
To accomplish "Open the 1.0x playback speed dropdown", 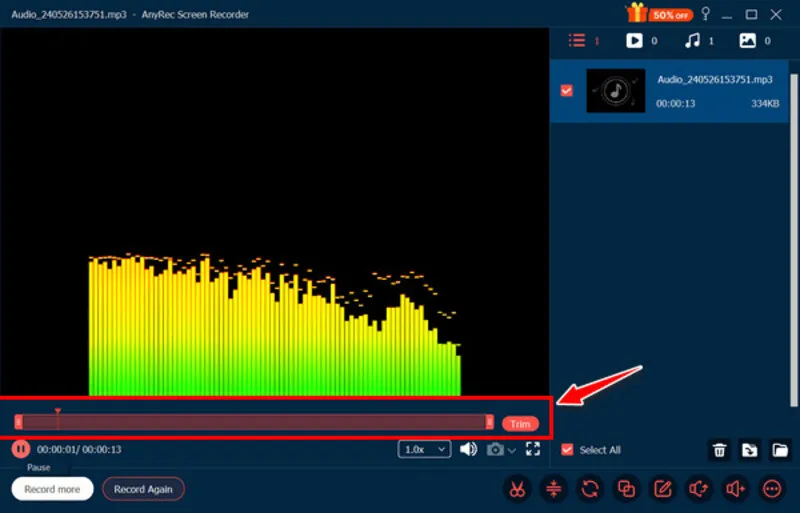I will click(425, 450).
